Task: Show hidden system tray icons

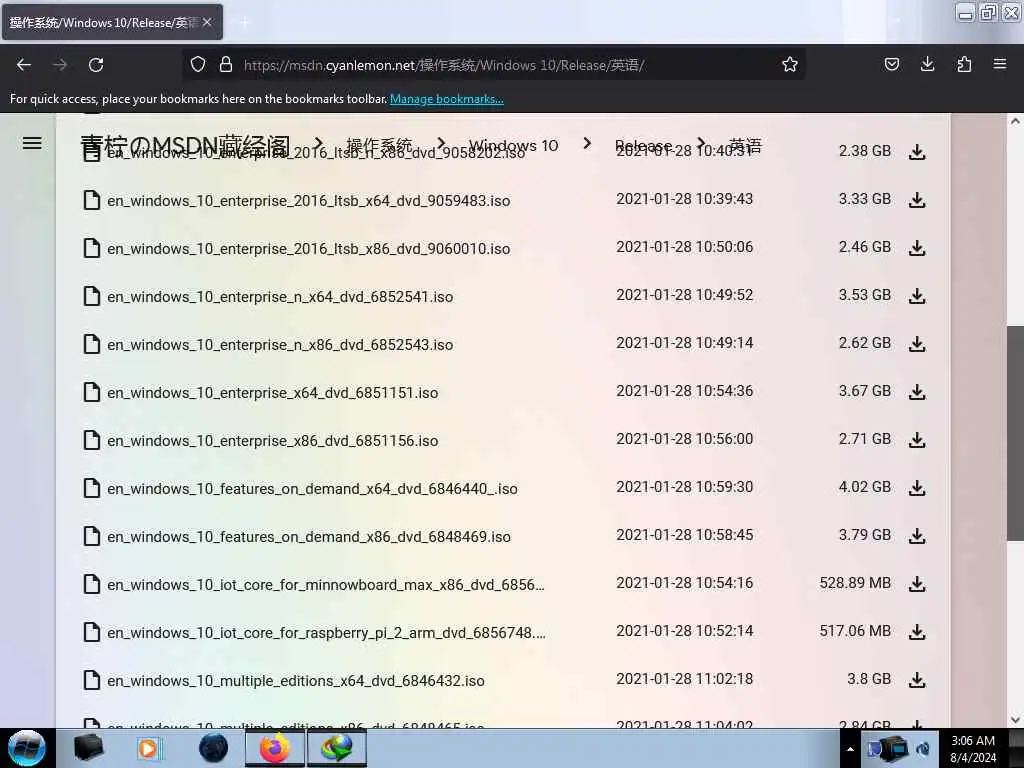Action: click(x=850, y=749)
